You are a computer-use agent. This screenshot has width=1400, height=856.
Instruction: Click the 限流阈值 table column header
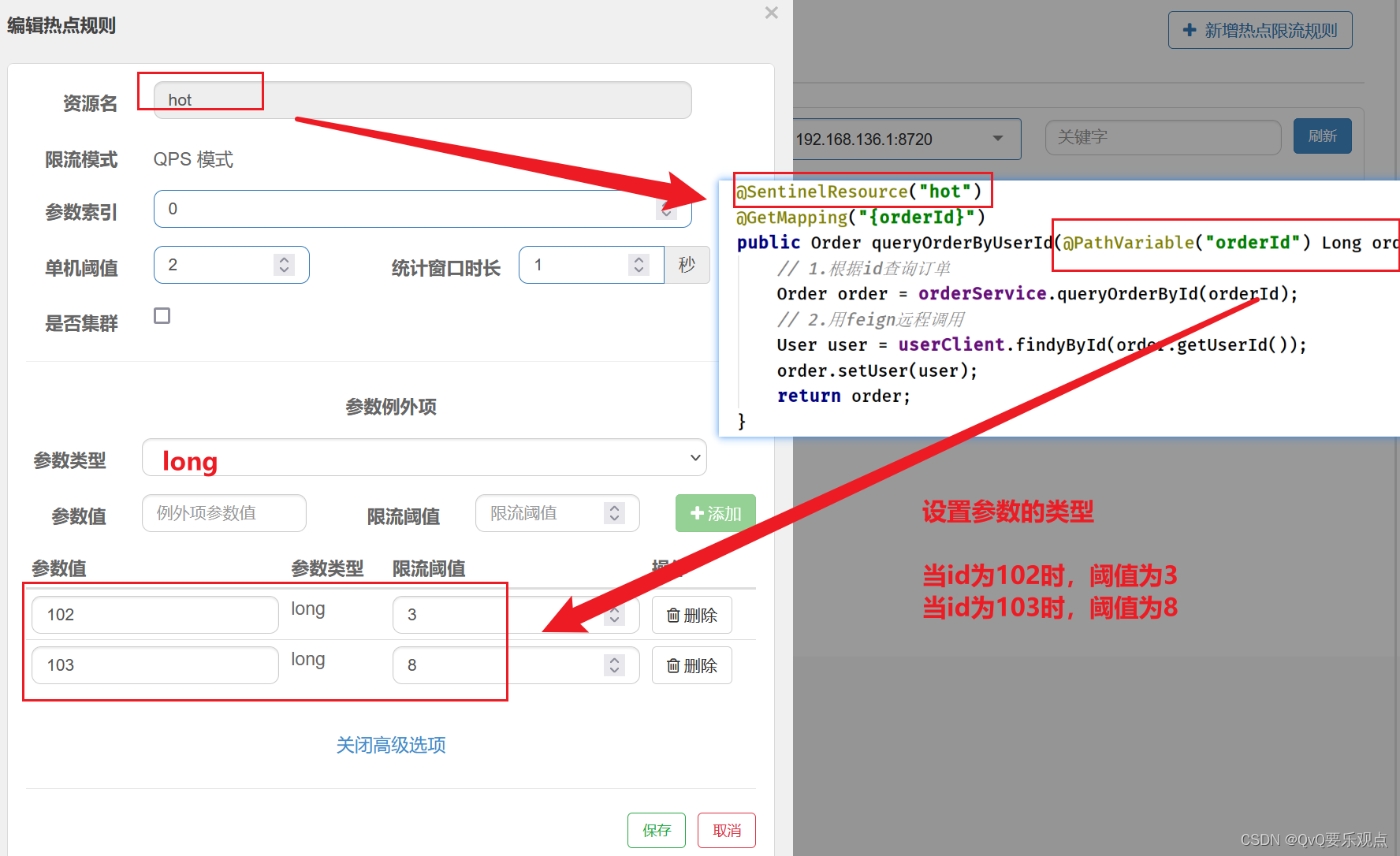[429, 568]
